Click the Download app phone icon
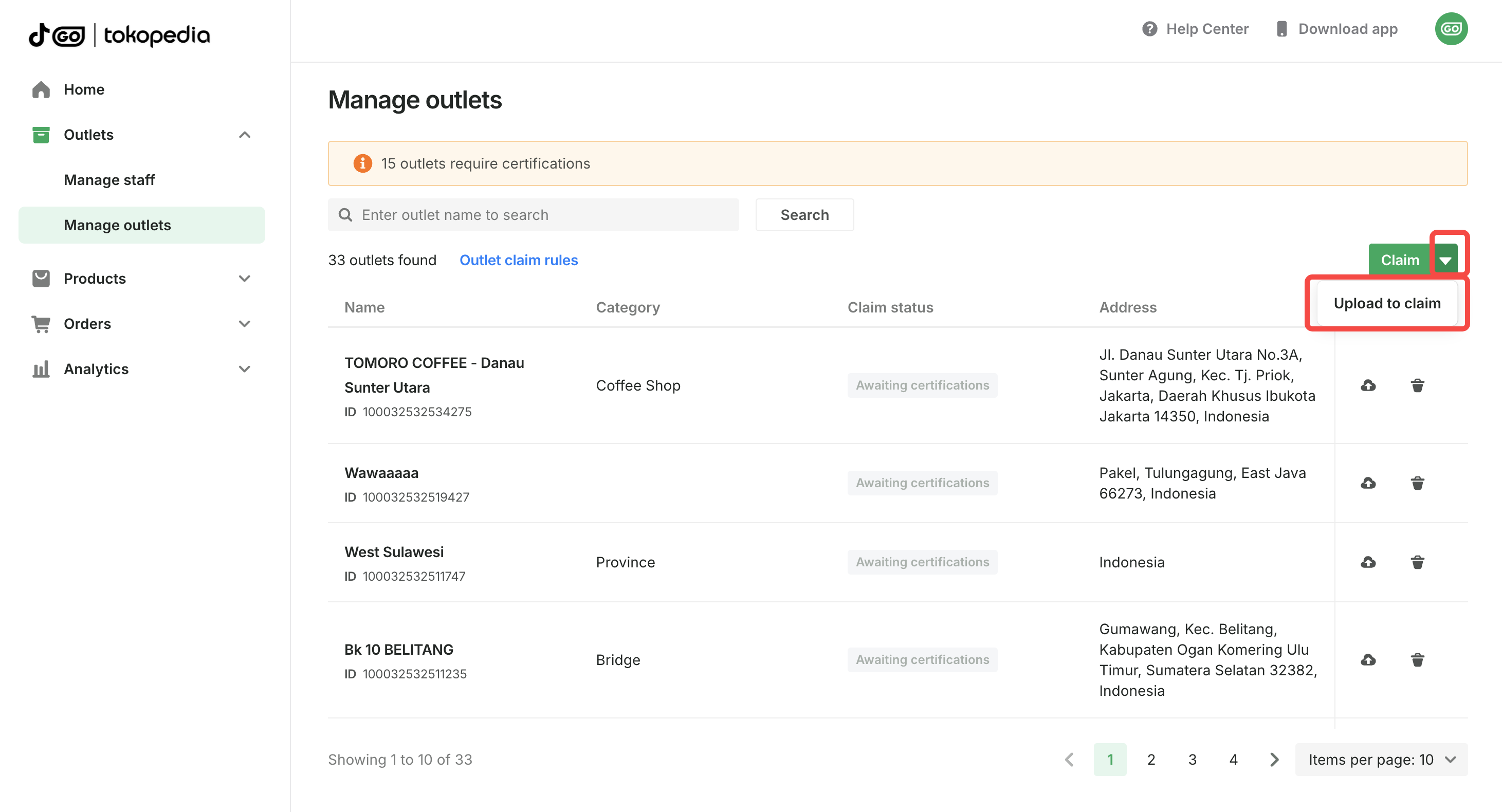The image size is (1502, 812). click(x=1281, y=29)
